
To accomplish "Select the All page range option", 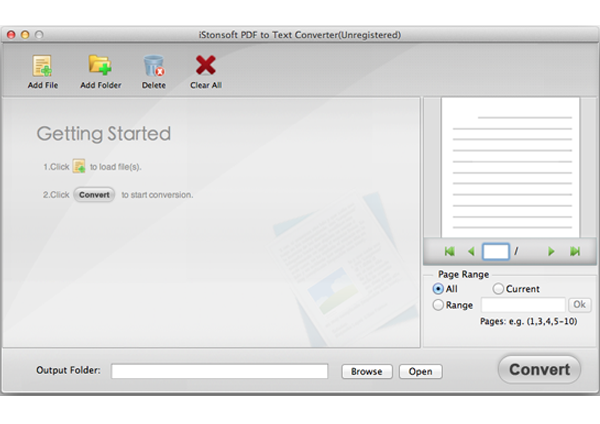I will pos(438,289).
